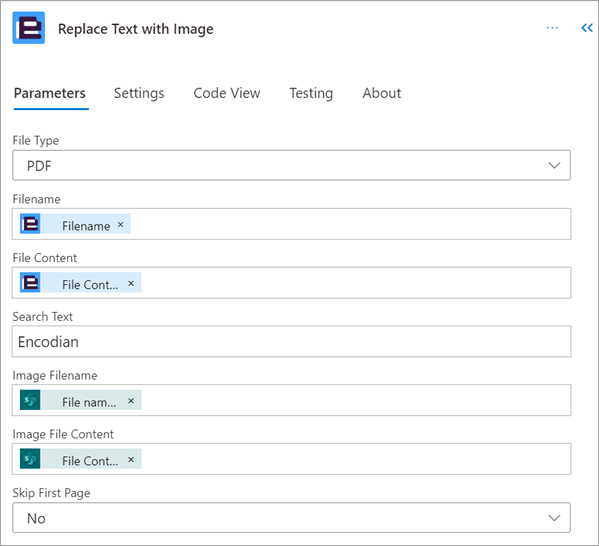Select the Parameters tab
The width and height of the screenshot is (599, 546).
click(x=50, y=93)
